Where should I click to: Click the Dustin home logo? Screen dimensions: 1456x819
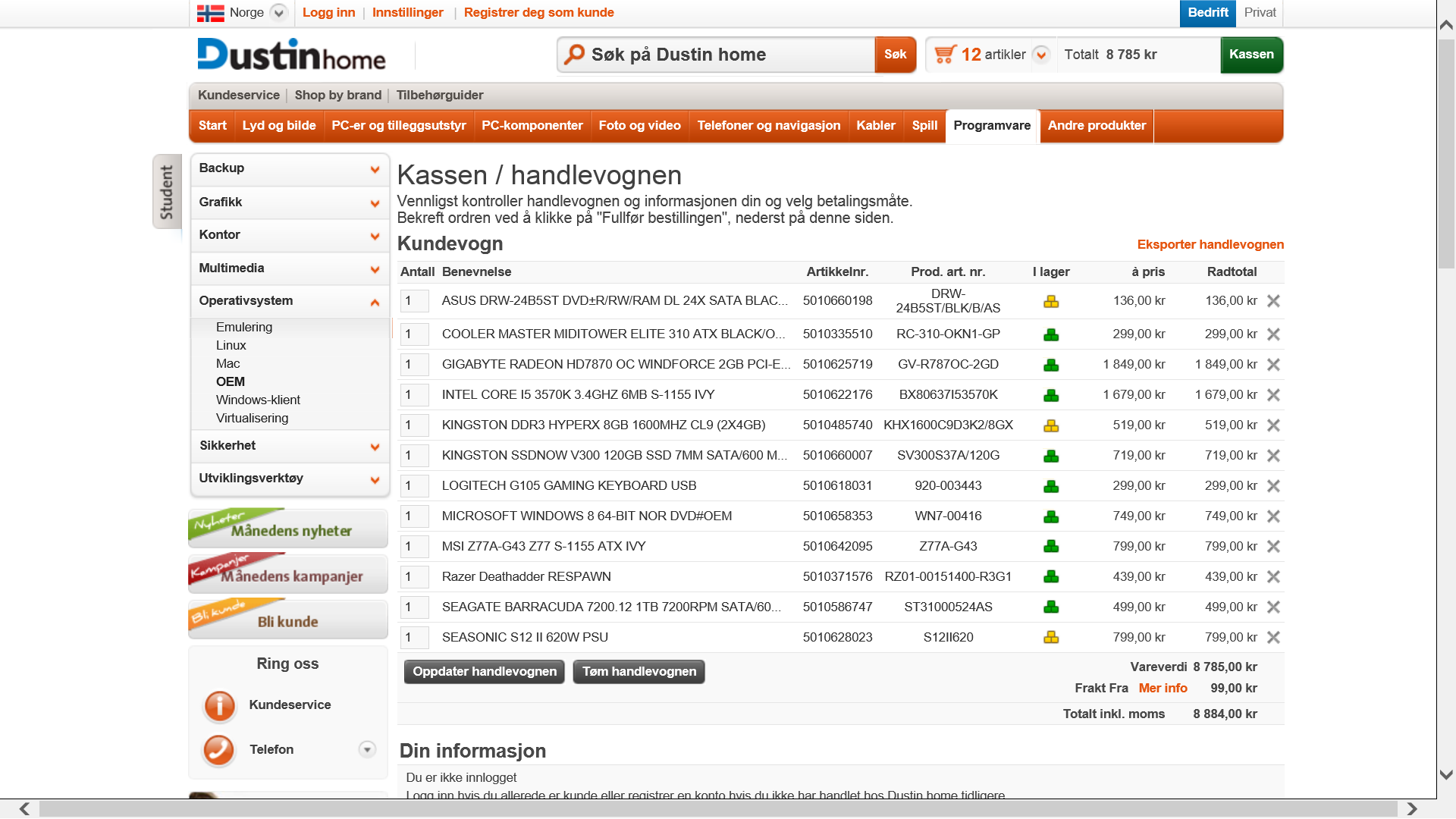coord(292,55)
